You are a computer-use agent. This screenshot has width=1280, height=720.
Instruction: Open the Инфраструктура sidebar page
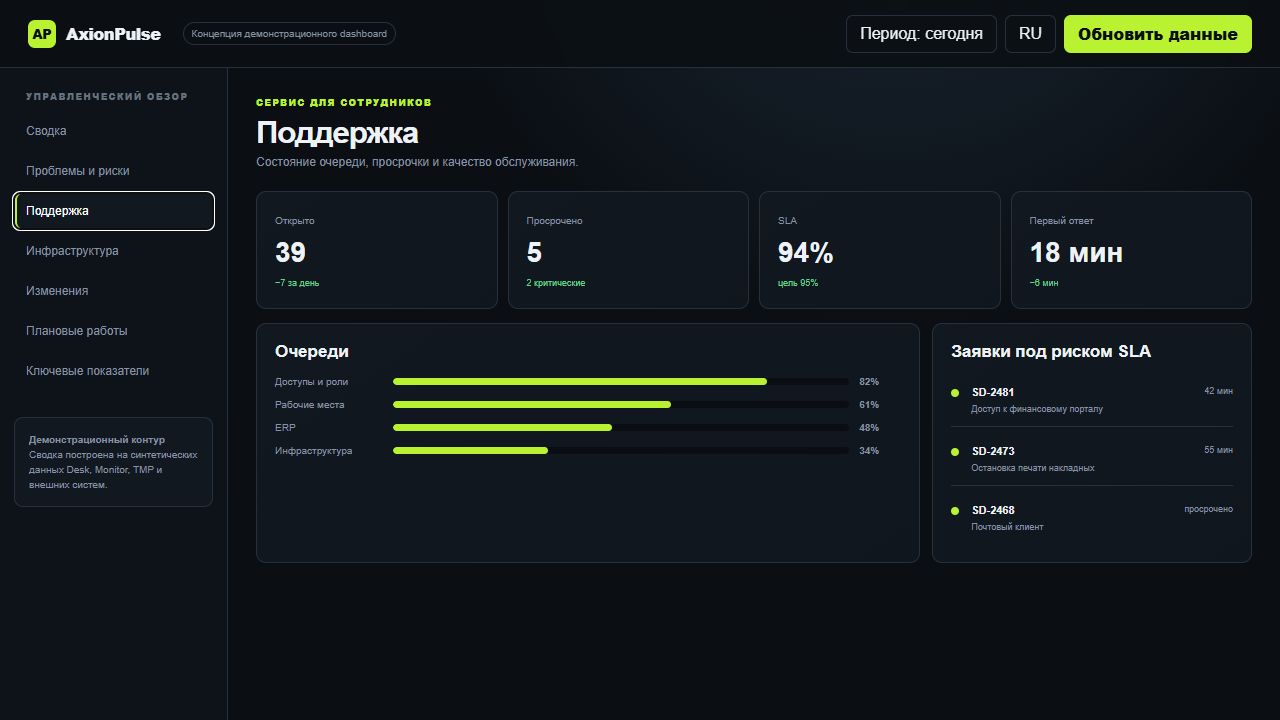[x=114, y=251]
